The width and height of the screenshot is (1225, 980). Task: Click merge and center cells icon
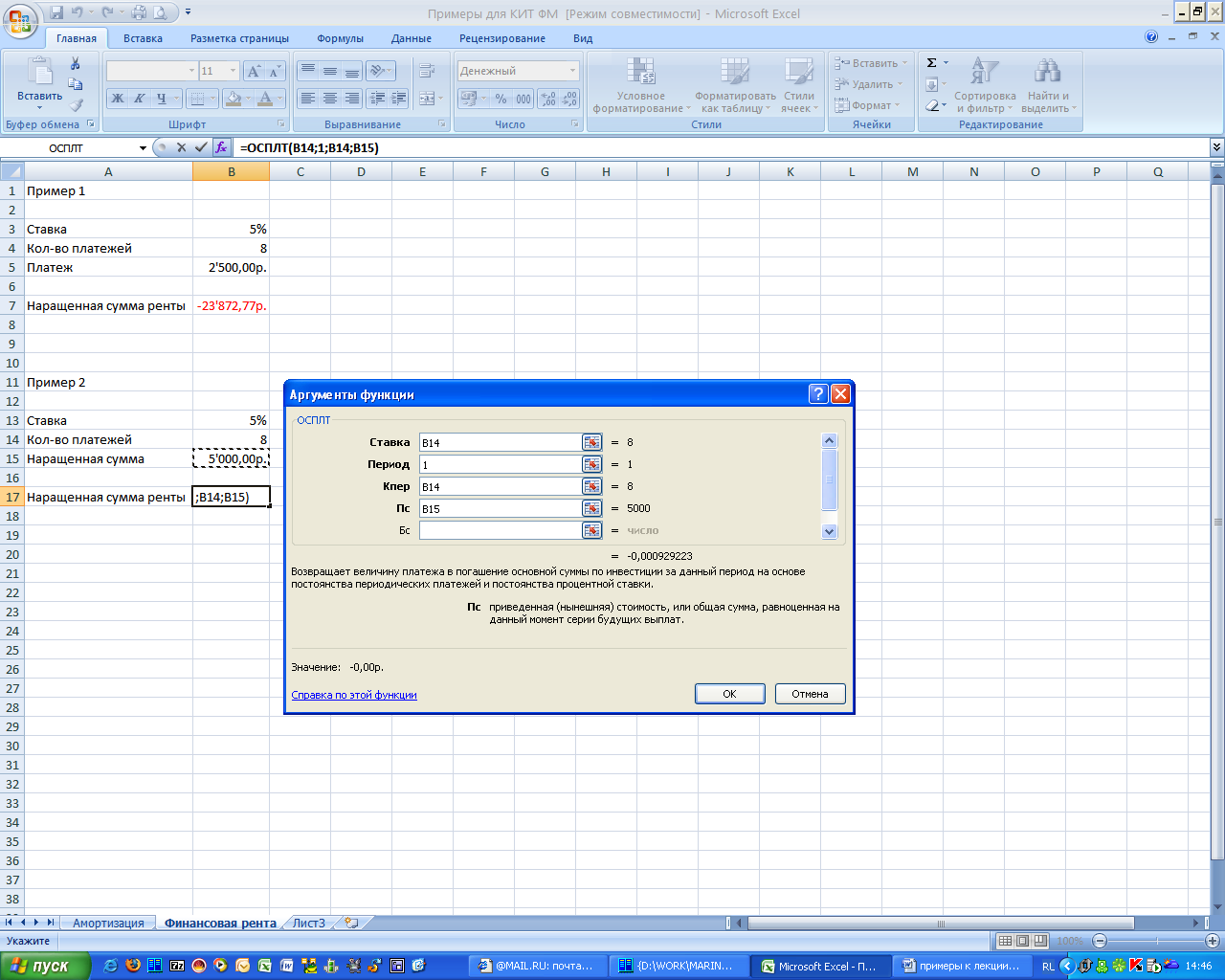tap(426, 99)
